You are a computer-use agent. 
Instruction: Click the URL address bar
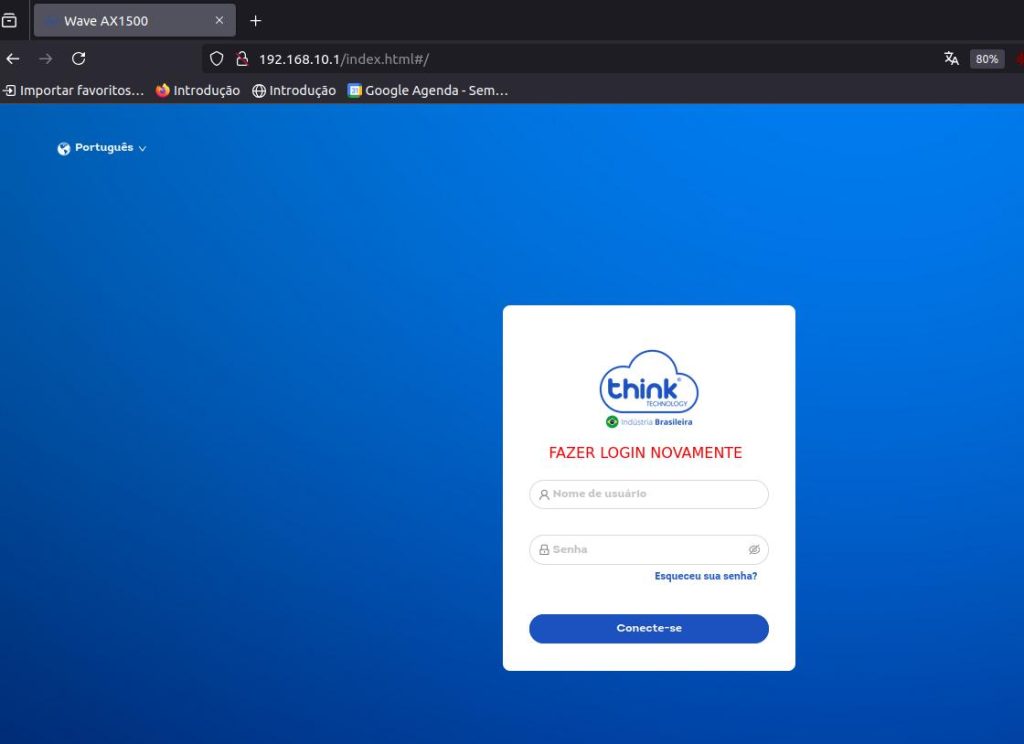pos(568,59)
